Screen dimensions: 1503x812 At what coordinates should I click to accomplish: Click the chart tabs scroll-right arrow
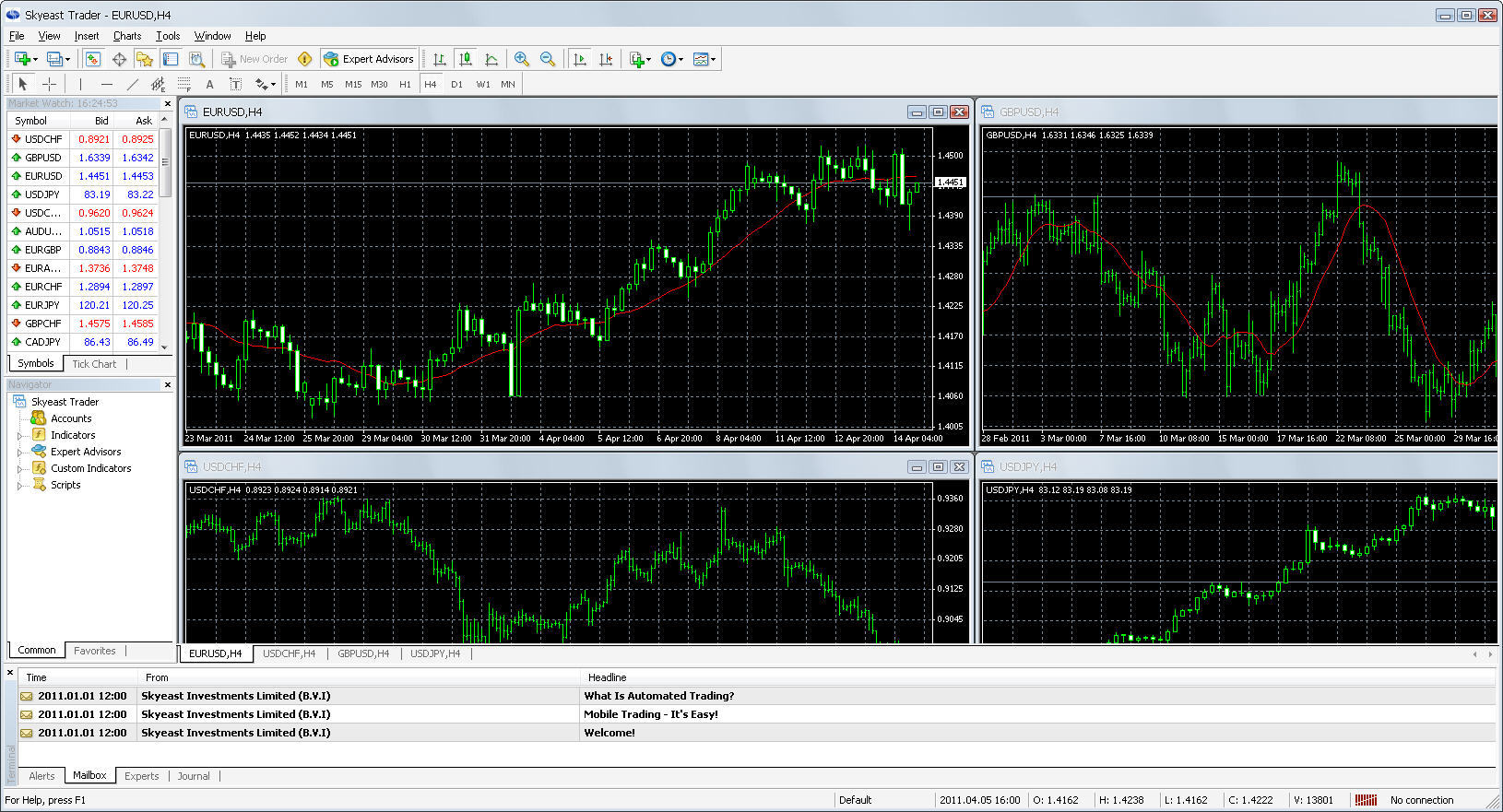click(1490, 653)
